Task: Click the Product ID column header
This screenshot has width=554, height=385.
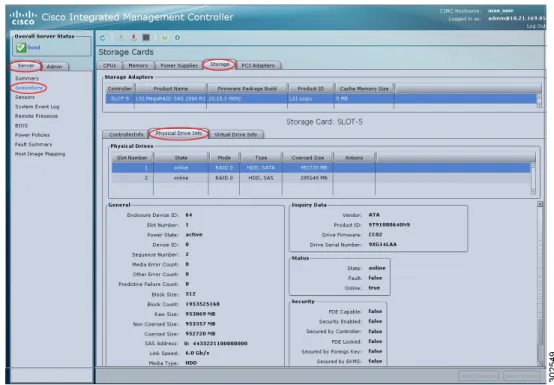Action: (311, 89)
